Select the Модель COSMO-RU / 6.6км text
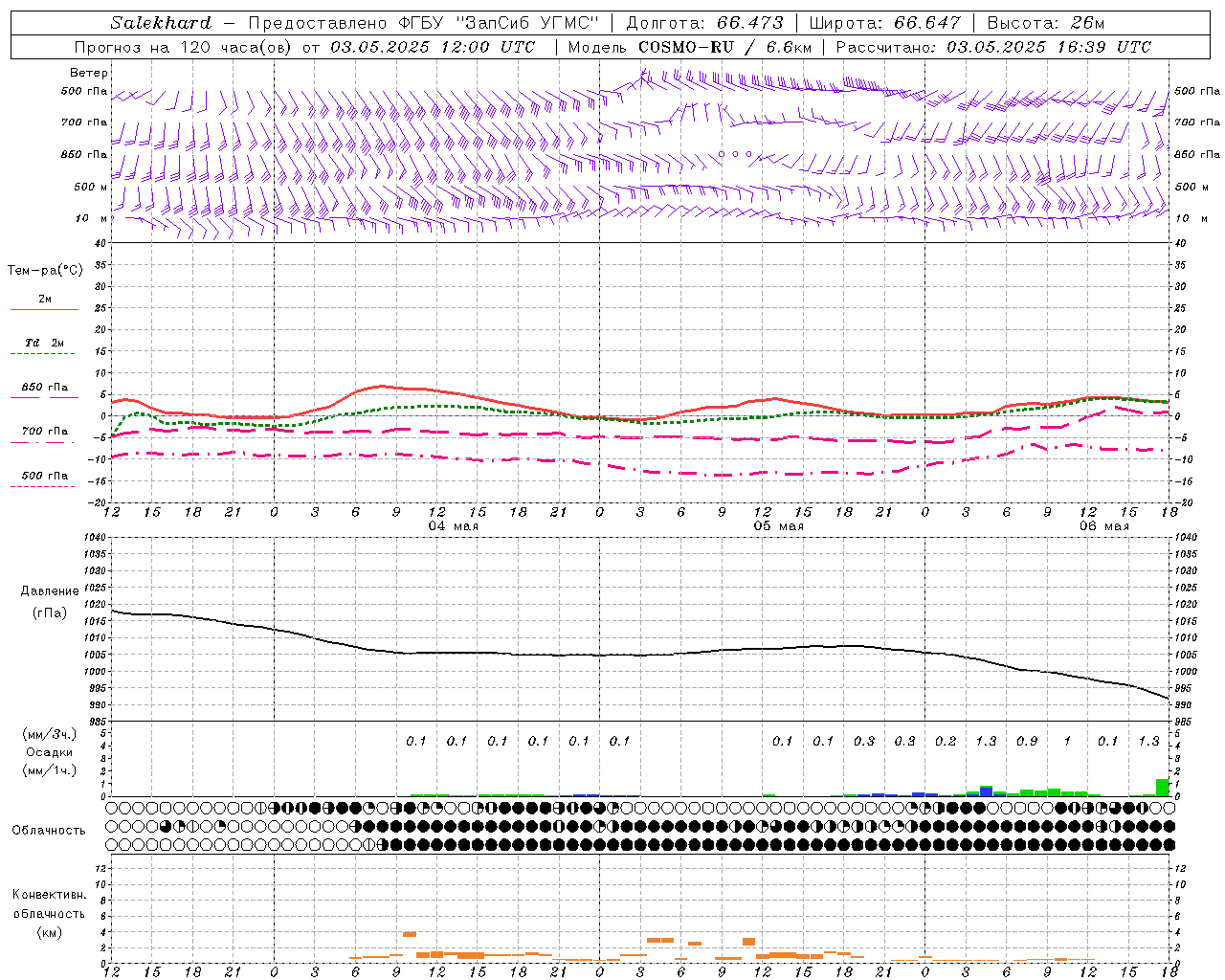Viewport: 1225px width, 980px height. 690,47
